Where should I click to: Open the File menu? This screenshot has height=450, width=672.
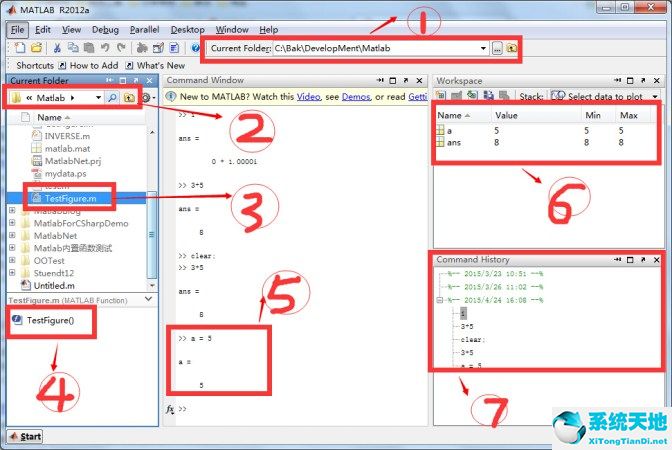point(18,30)
